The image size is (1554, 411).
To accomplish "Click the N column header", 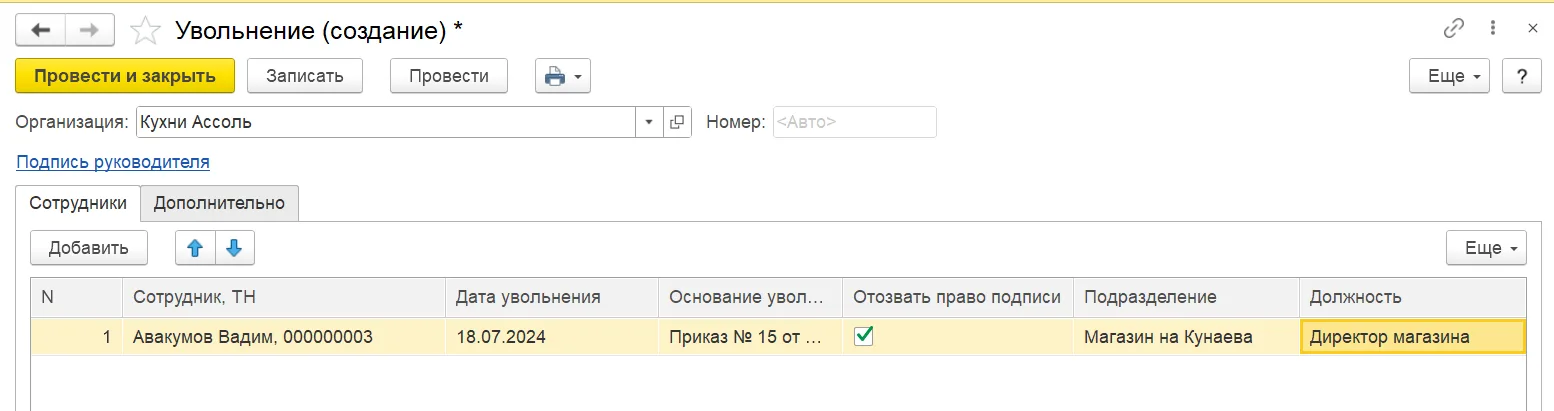I will [x=76, y=297].
